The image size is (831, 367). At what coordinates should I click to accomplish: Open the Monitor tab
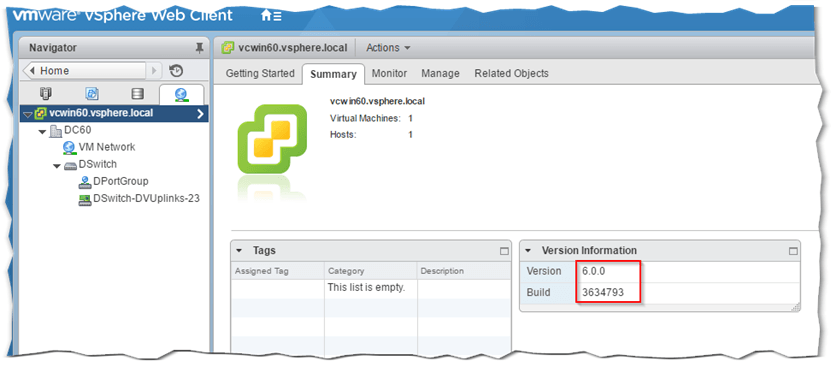pos(389,74)
